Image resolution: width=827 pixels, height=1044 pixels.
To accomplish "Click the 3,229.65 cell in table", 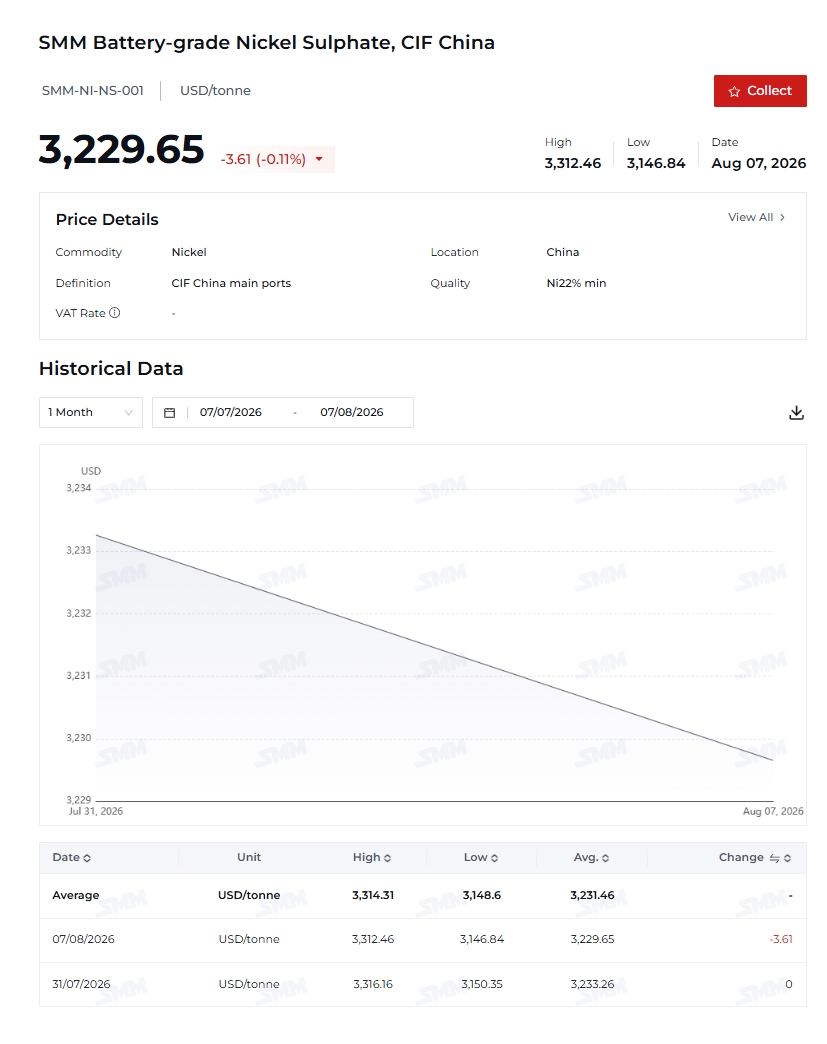I will point(592,939).
